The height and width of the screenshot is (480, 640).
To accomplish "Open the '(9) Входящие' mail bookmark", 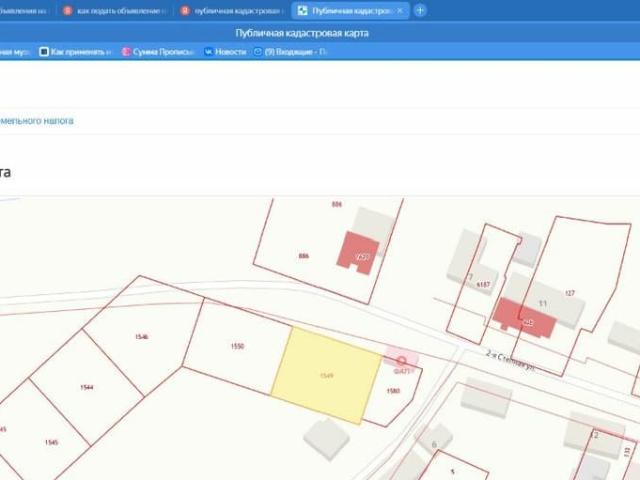I will pos(290,52).
